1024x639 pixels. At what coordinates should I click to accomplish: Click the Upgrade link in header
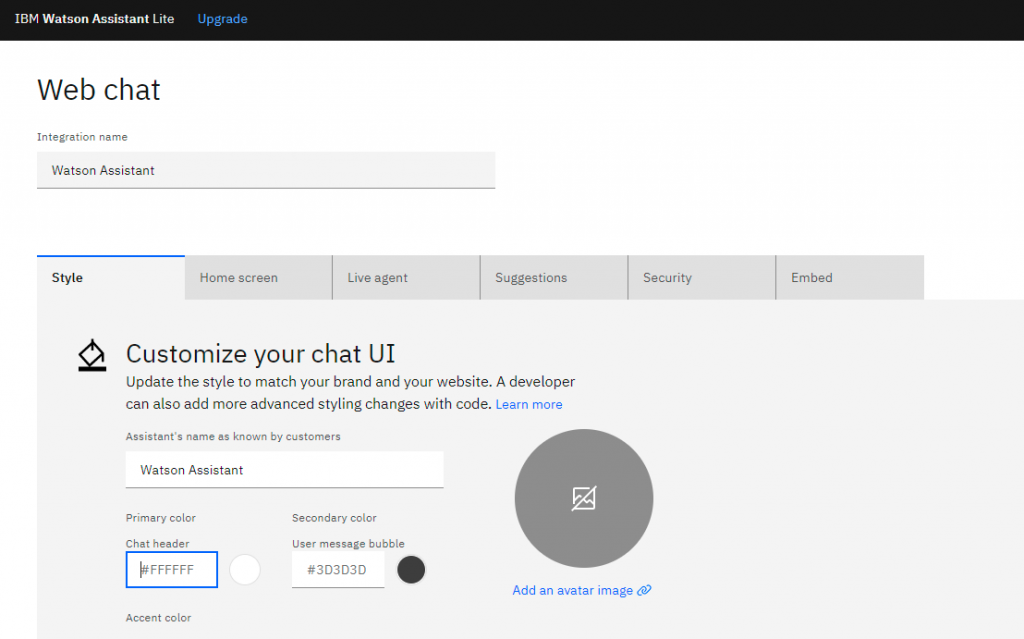222,19
